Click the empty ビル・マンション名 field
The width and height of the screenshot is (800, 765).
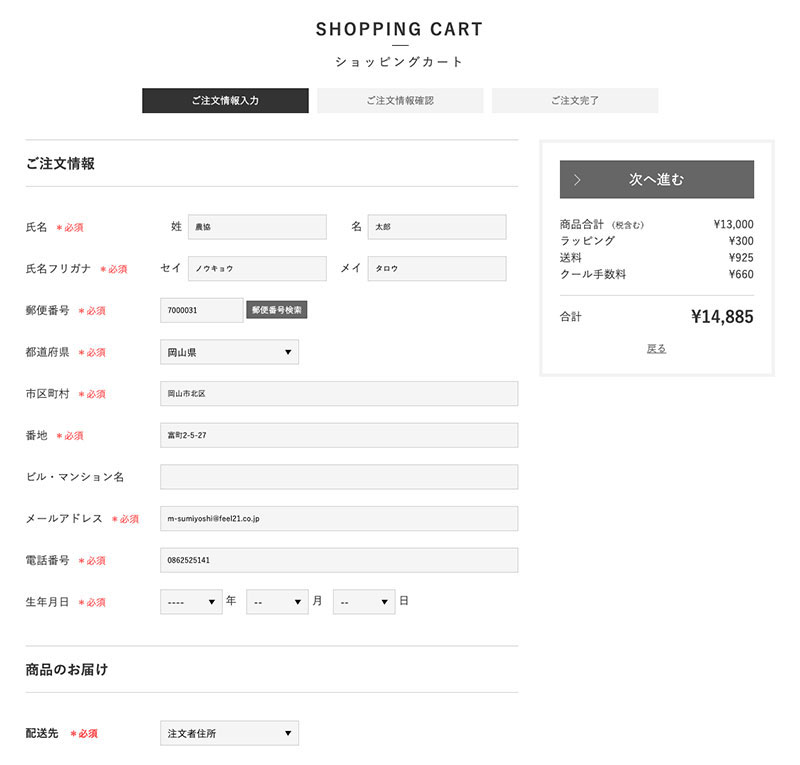coord(339,477)
